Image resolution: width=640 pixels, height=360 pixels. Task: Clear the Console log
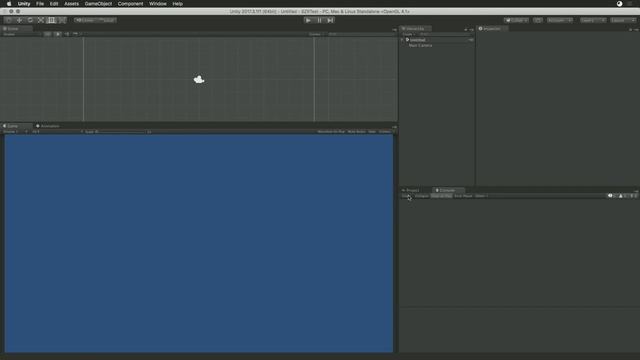(x=407, y=196)
